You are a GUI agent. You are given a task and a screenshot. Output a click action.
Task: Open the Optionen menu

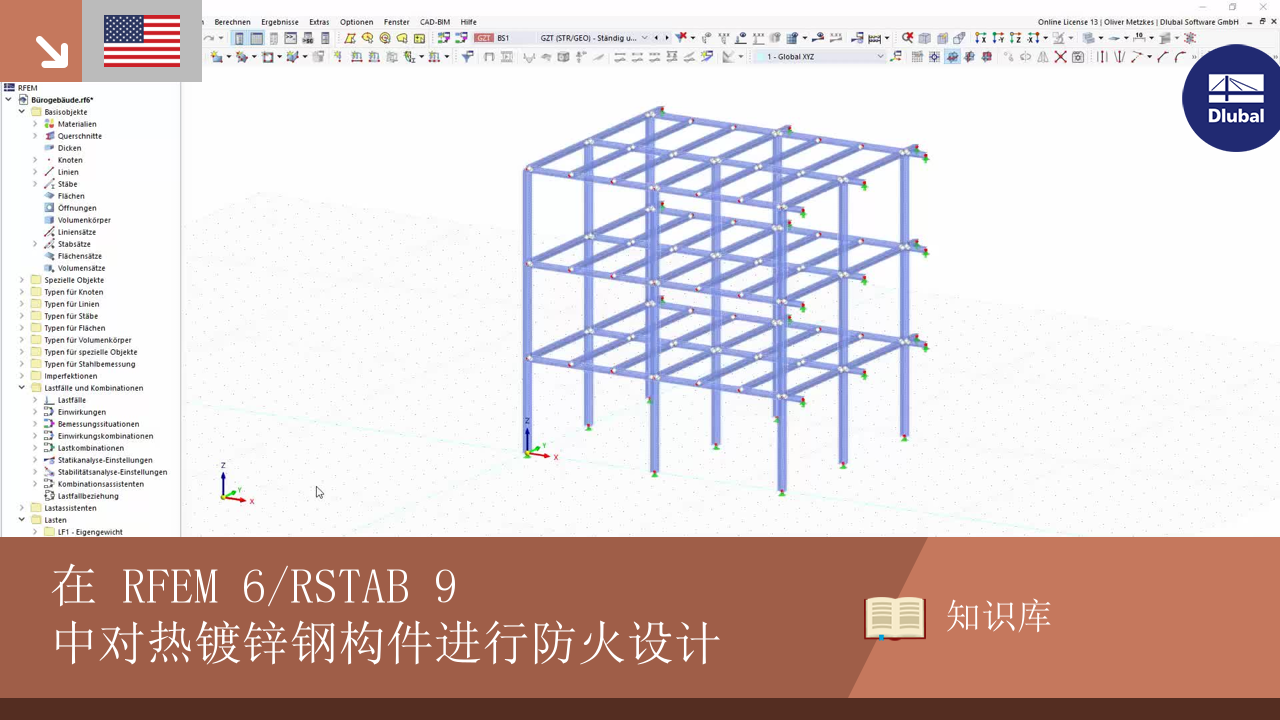tap(356, 22)
